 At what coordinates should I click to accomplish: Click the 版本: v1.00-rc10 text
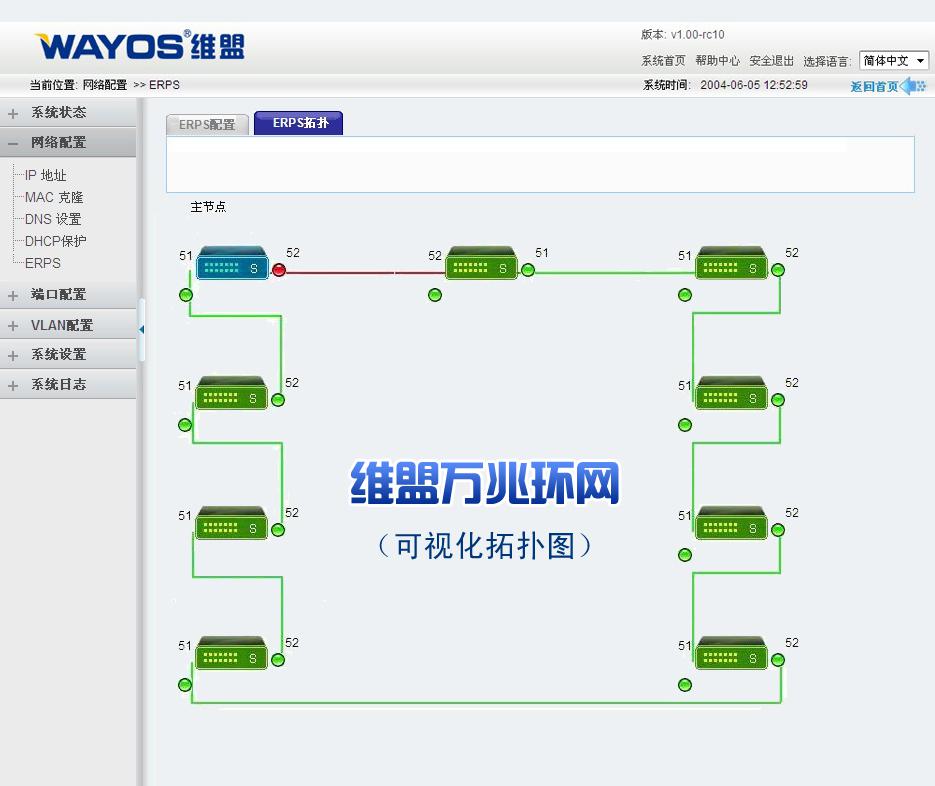click(x=683, y=35)
